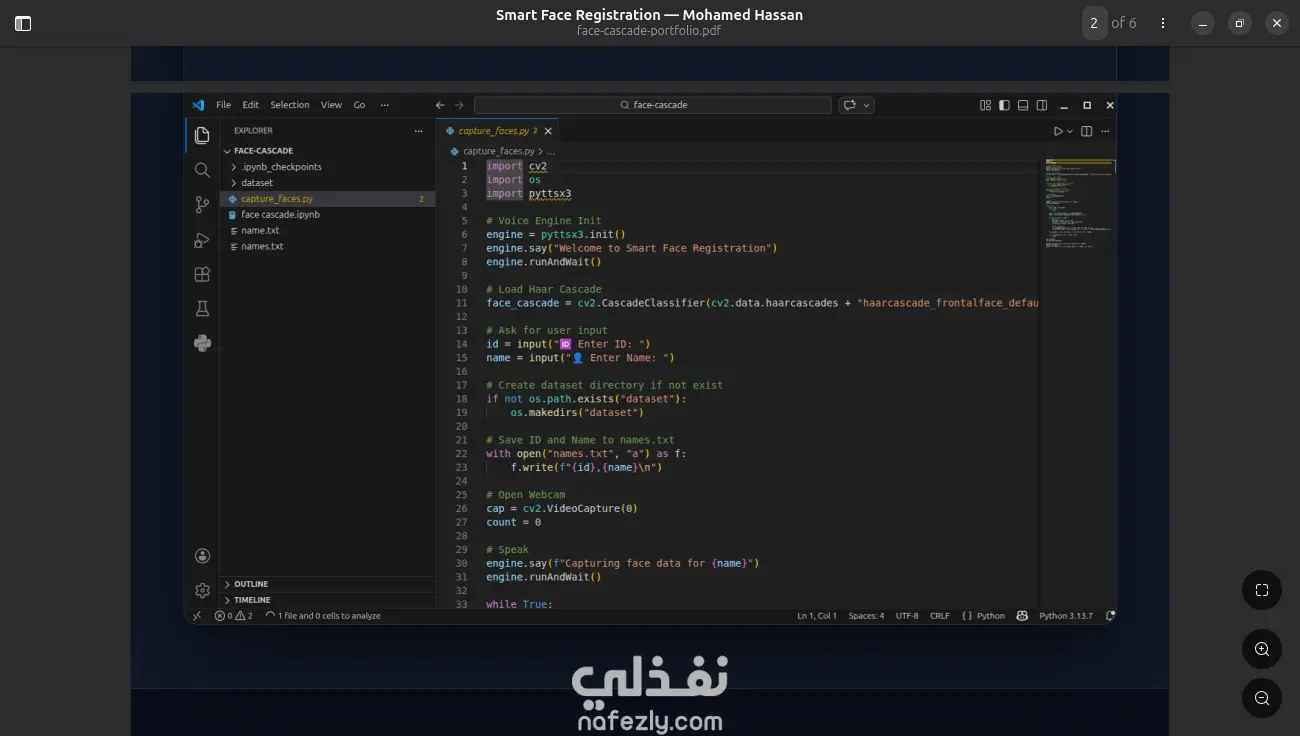Image resolution: width=1300 pixels, height=736 pixels.
Task: Click the errors and warnings status bar indicator
Action: point(234,616)
